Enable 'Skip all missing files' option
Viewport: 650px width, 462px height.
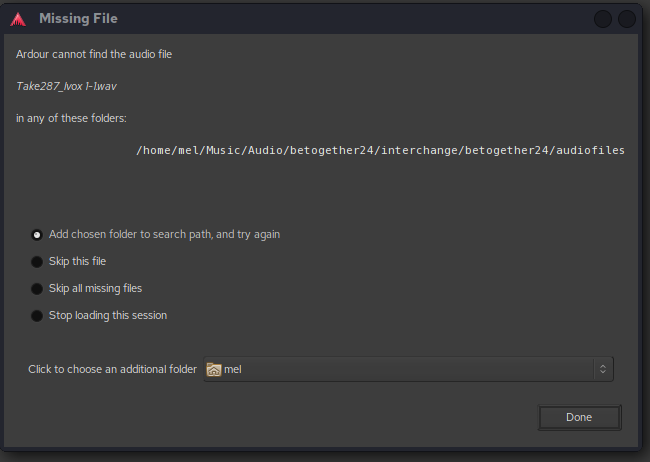point(37,289)
